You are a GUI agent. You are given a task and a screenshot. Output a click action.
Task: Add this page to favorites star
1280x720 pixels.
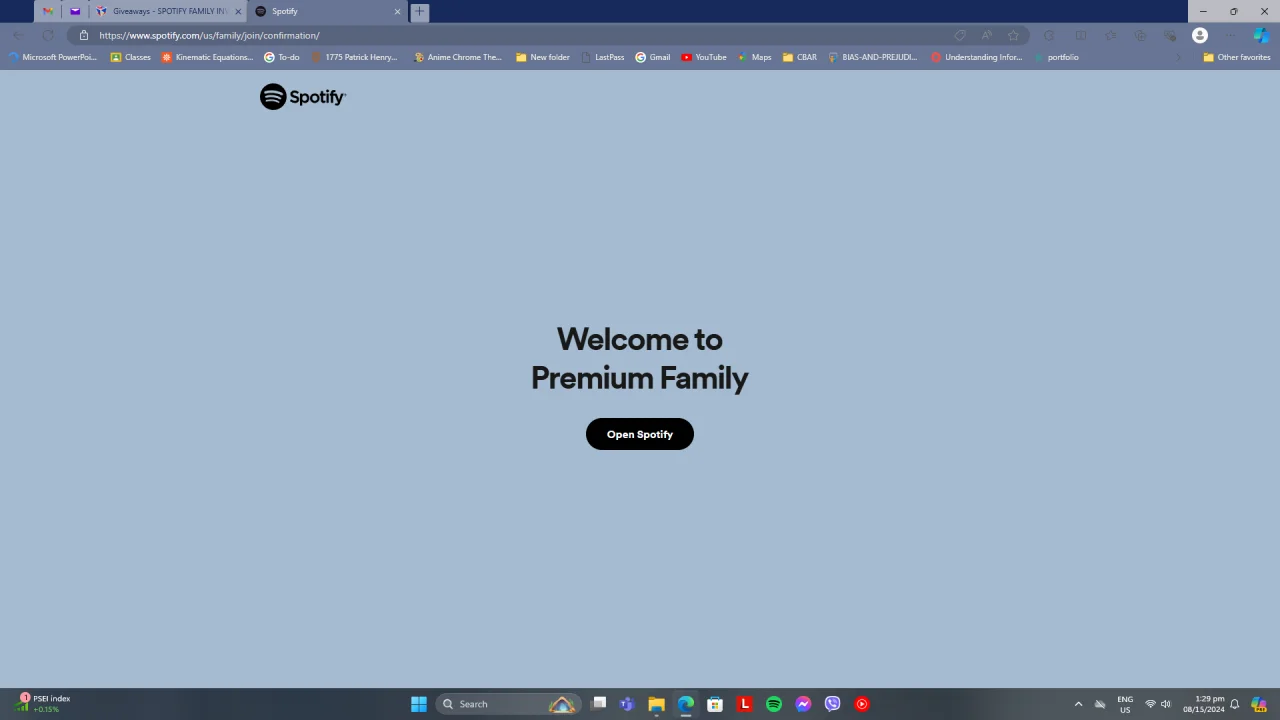click(x=1013, y=35)
